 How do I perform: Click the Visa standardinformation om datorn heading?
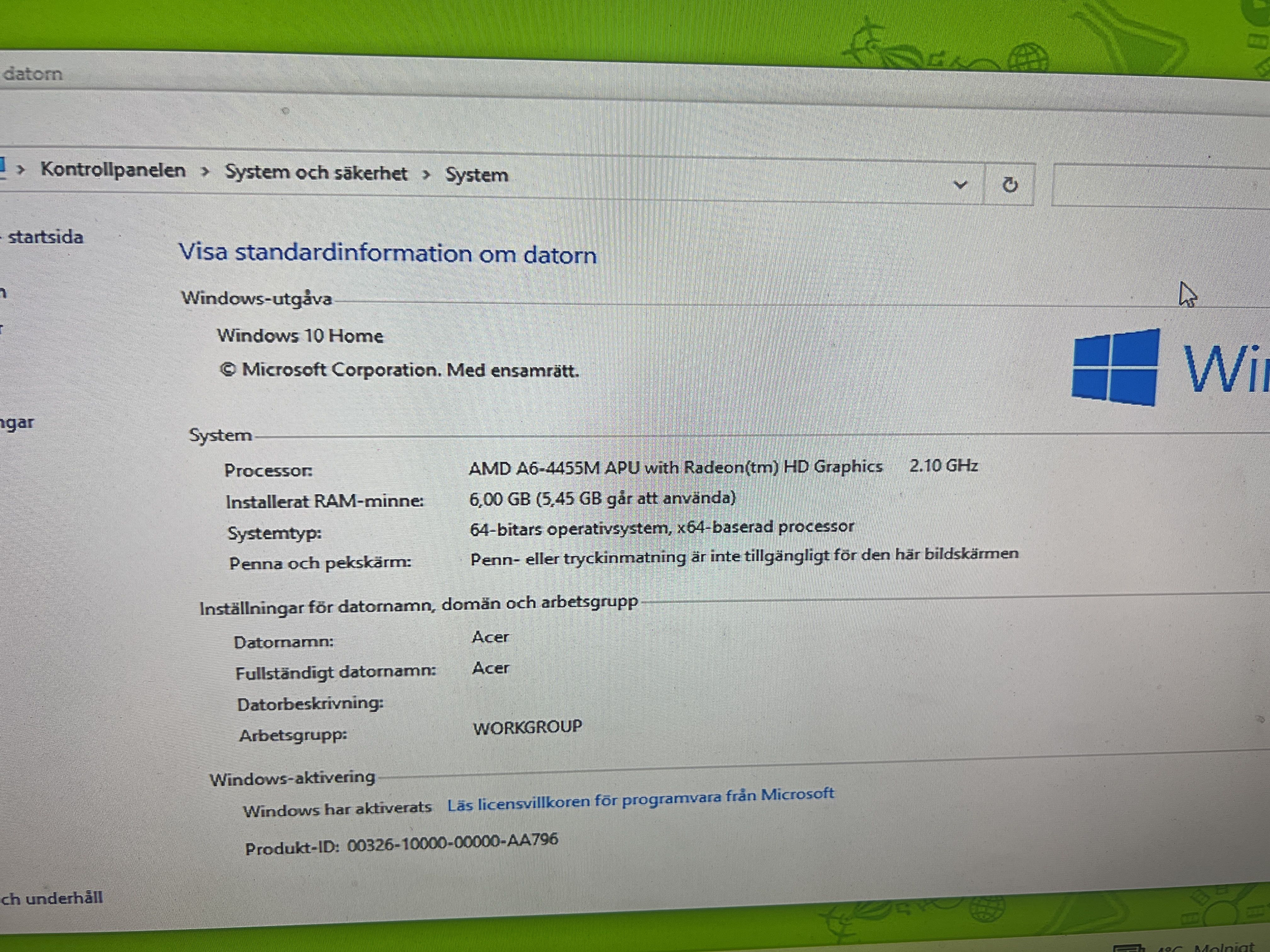[x=387, y=254]
